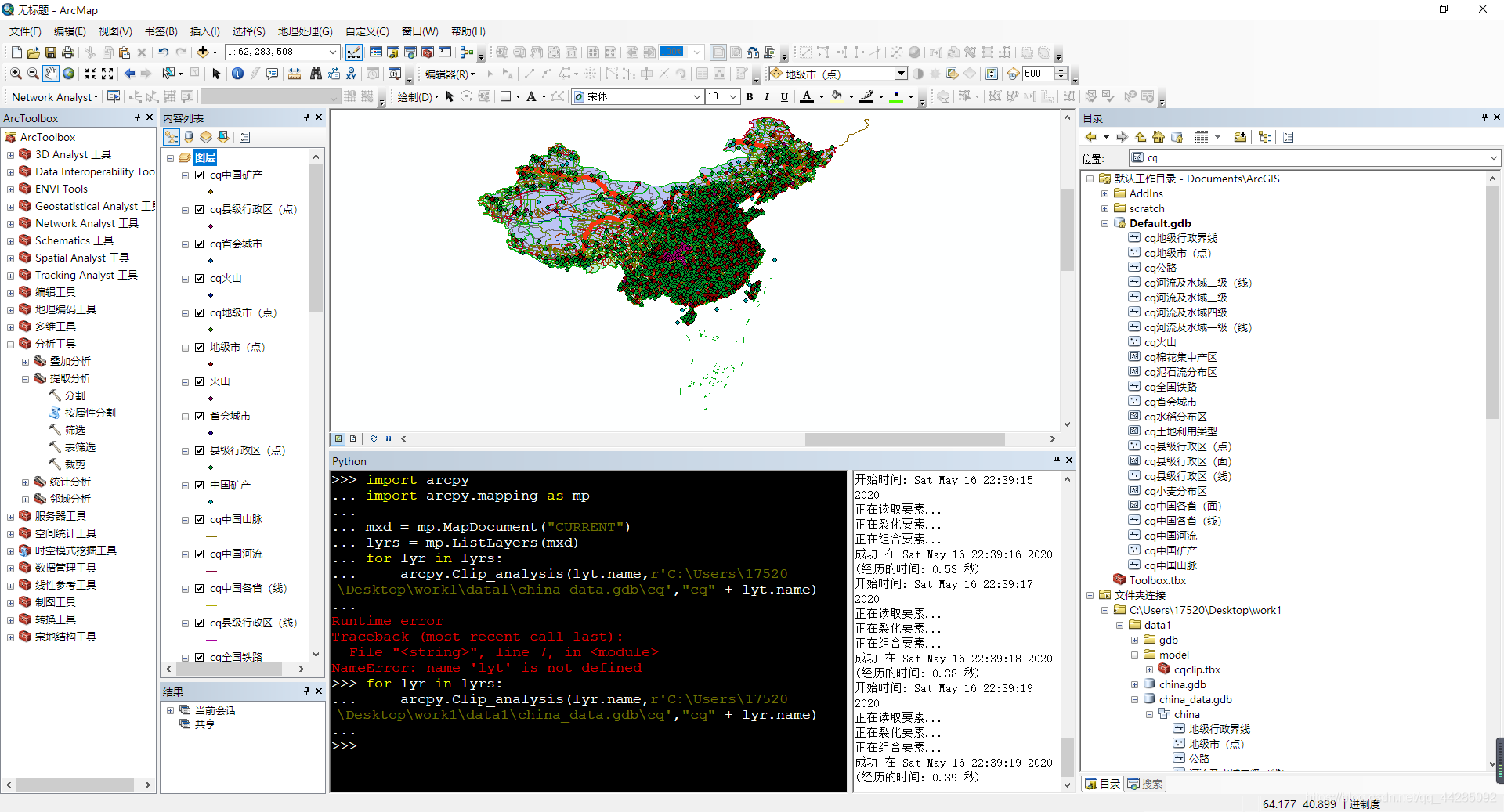Expand the 叠加分析 toolset

(x=25, y=362)
